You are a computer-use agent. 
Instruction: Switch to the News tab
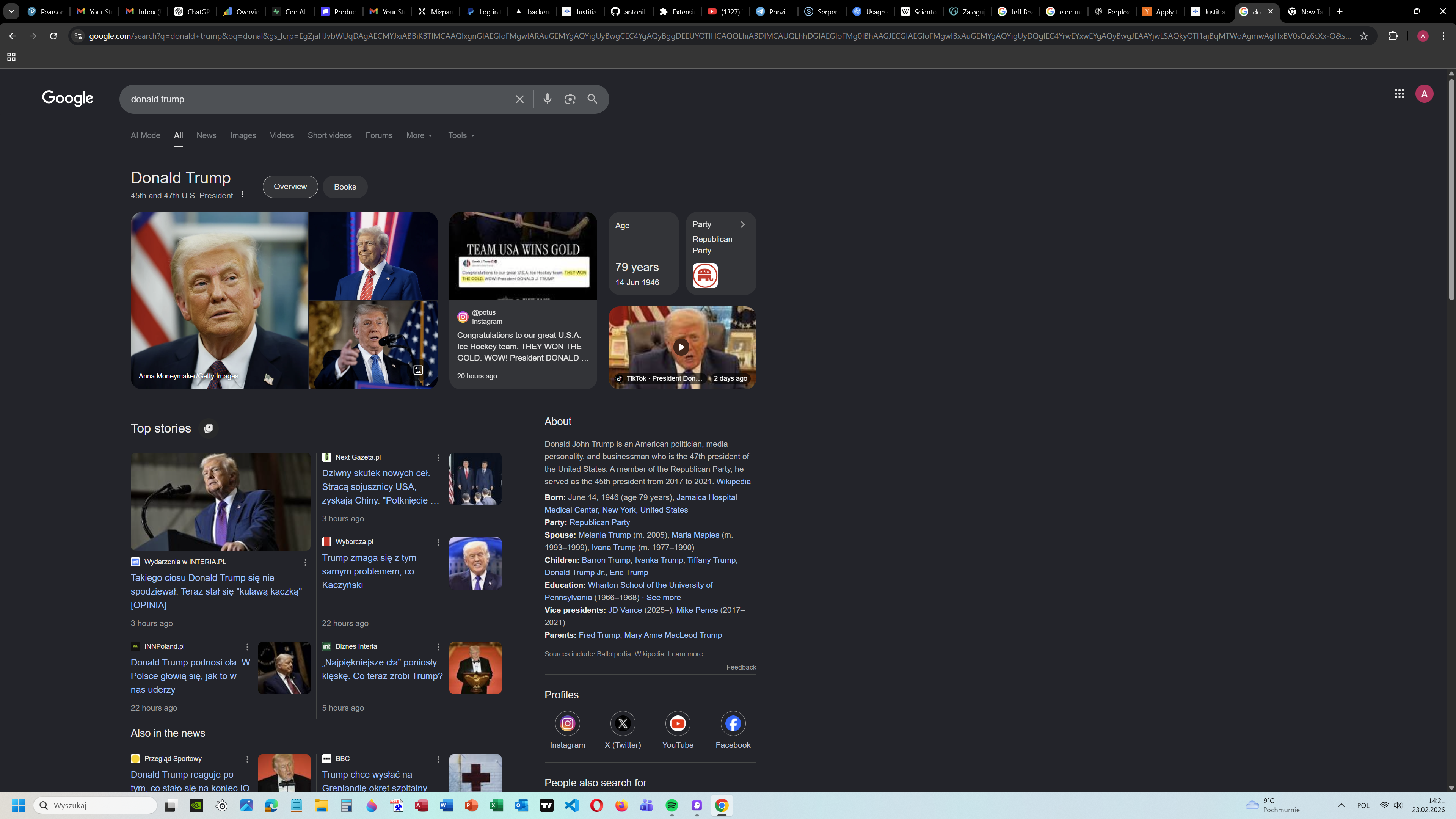[x=206, y=135]
